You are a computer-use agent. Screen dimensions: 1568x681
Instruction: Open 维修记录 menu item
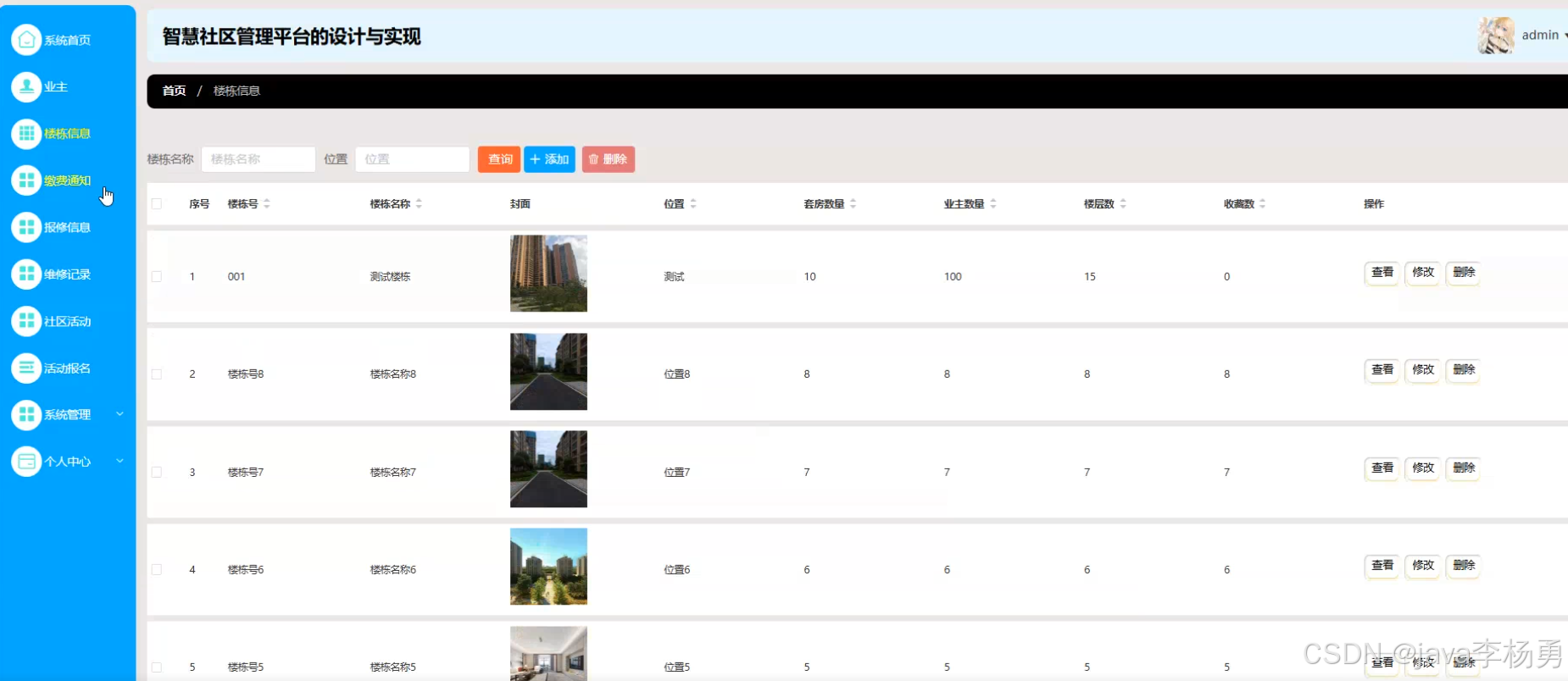click(x=68, y=274)
